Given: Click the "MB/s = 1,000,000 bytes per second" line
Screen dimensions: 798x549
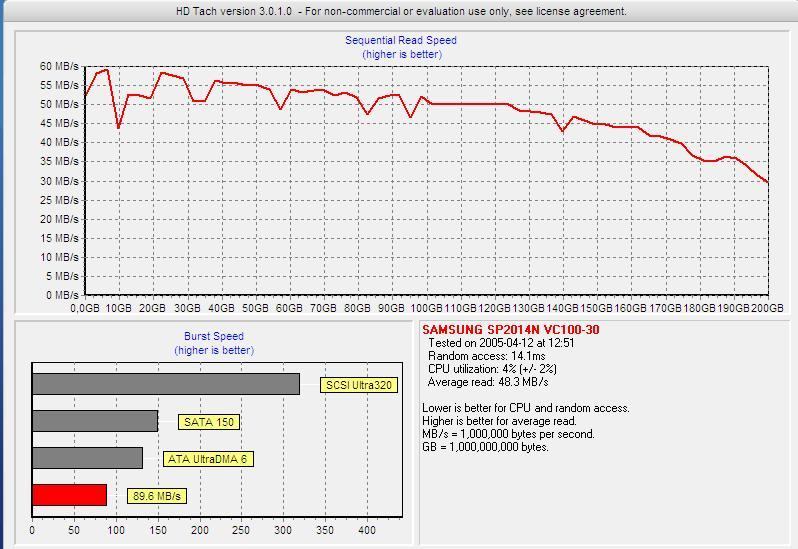Looking at the screenshot, I should tap(508, 434).
